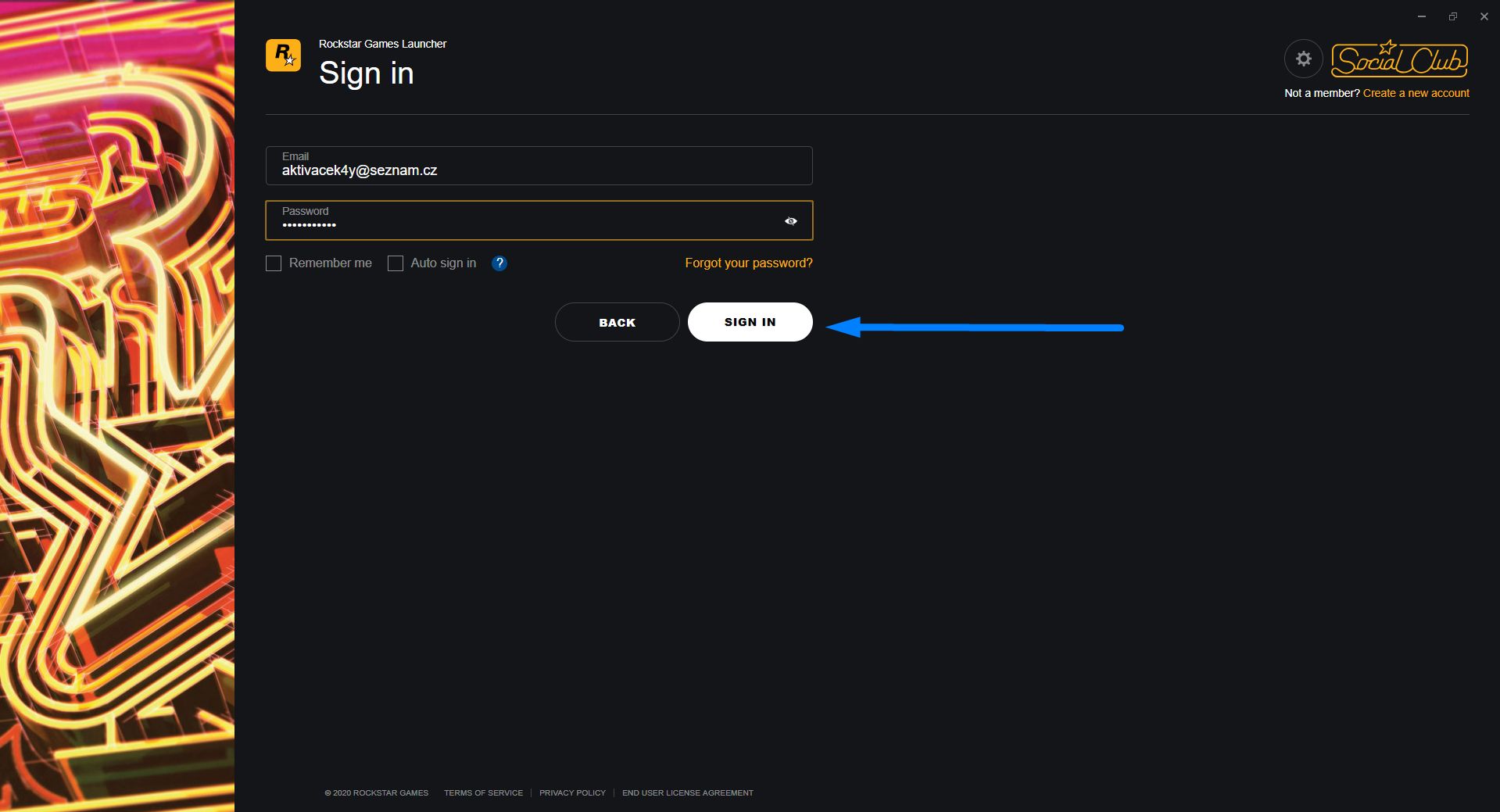This screenshot has width=1500, height=812.
Task: Click the neon artwork side panel
Action: pos(117,406)
